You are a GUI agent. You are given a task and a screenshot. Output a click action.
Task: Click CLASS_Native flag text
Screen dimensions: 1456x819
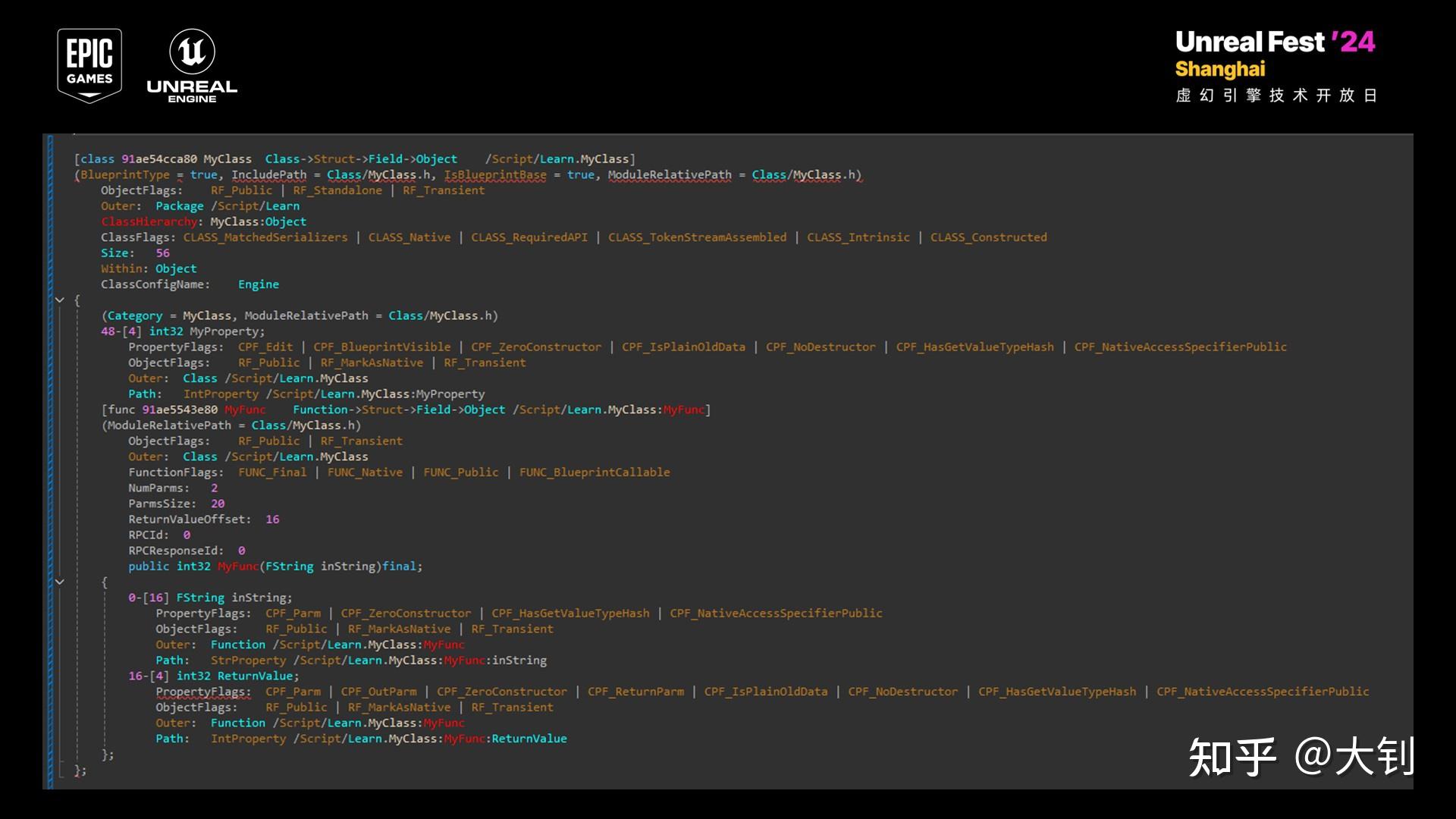(x=409, y=237)
